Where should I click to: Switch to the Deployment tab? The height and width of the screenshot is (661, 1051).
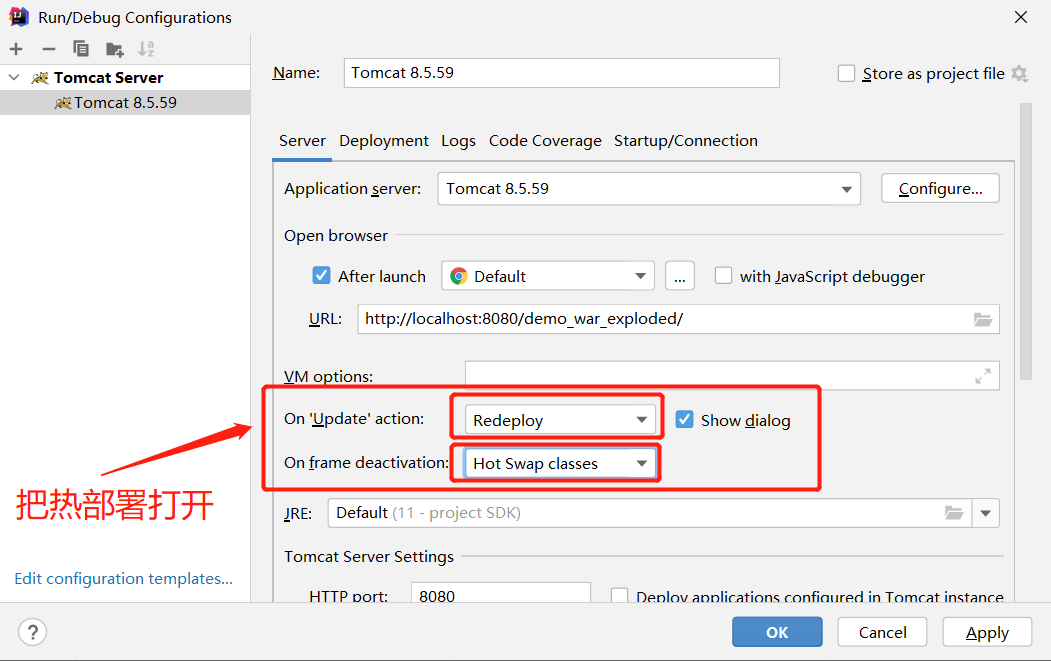point(383,141)
